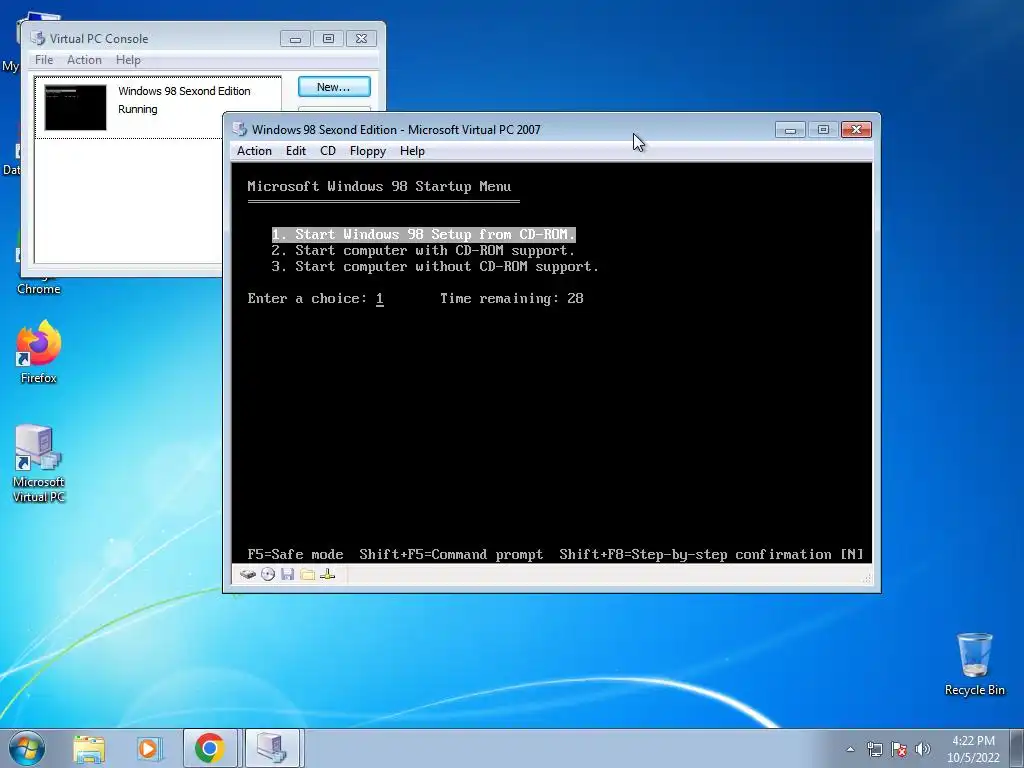The image size is (1024, 768).
Task: Click 'Start Windows 98 Setup from CD-ROM' option
Action: click(x=423, y=234)
